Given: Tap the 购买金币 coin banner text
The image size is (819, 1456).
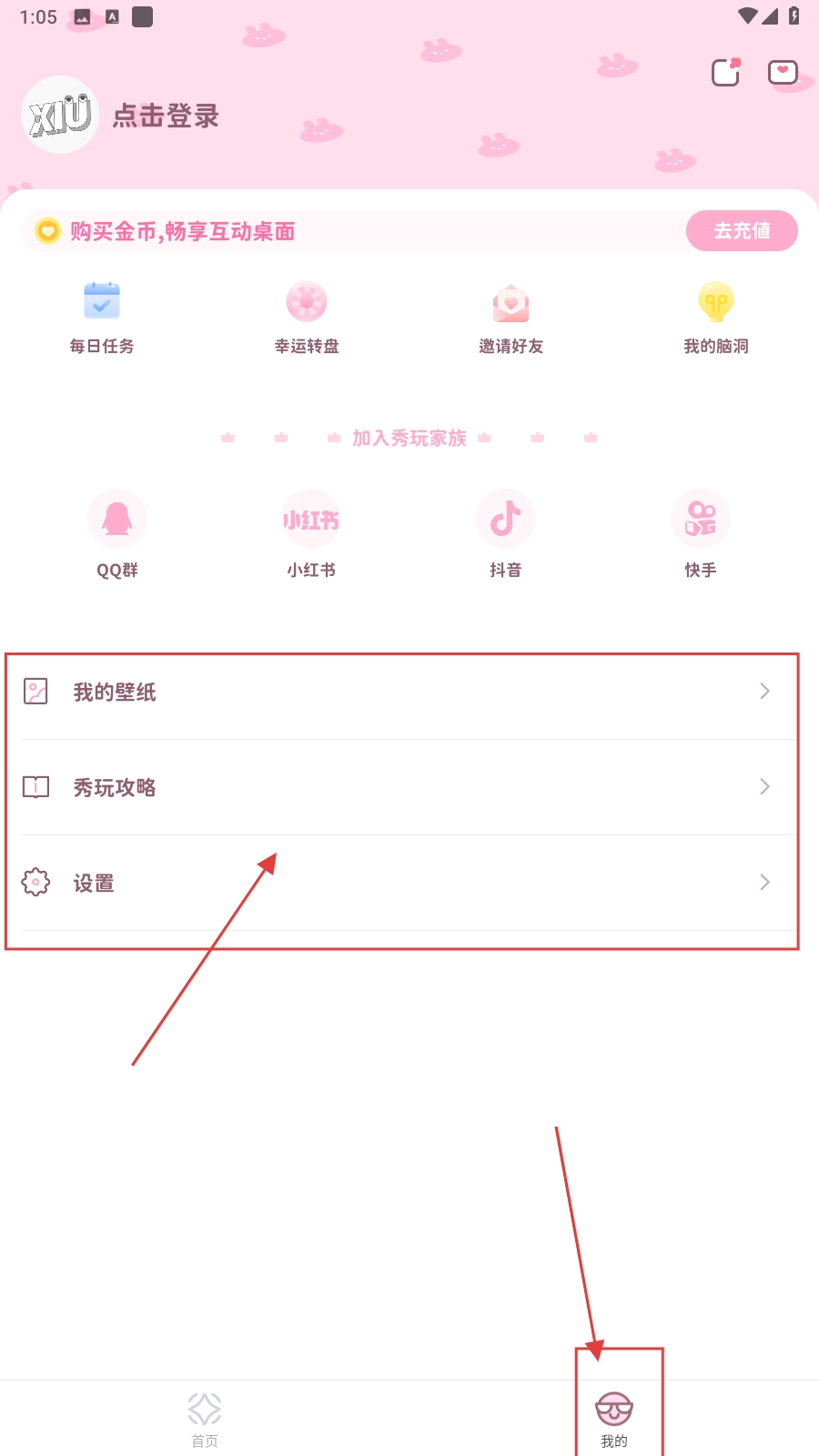Looking at the screenshot, I should pos(183,231).
